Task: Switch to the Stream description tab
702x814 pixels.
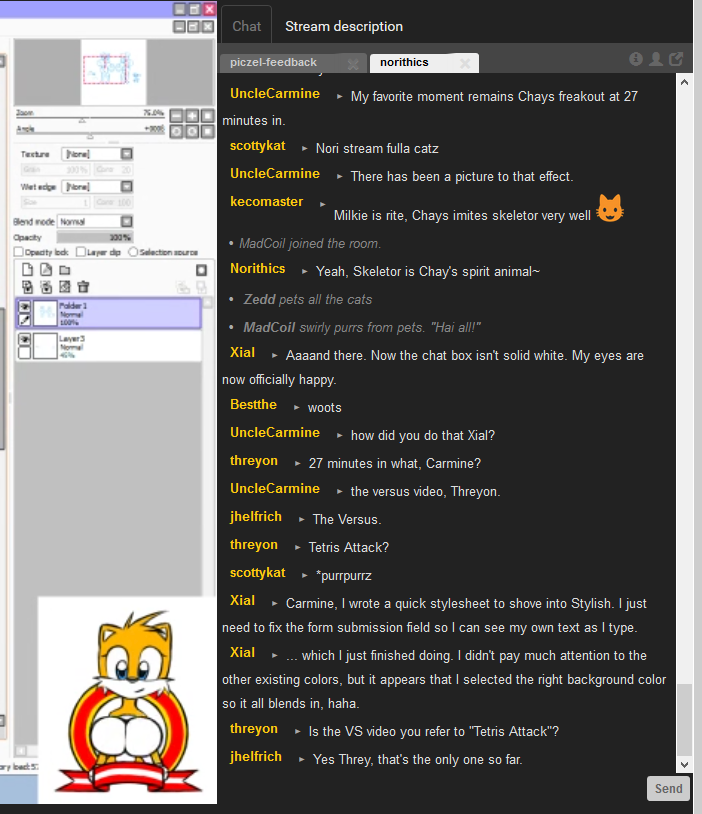Action: point(344,26)
